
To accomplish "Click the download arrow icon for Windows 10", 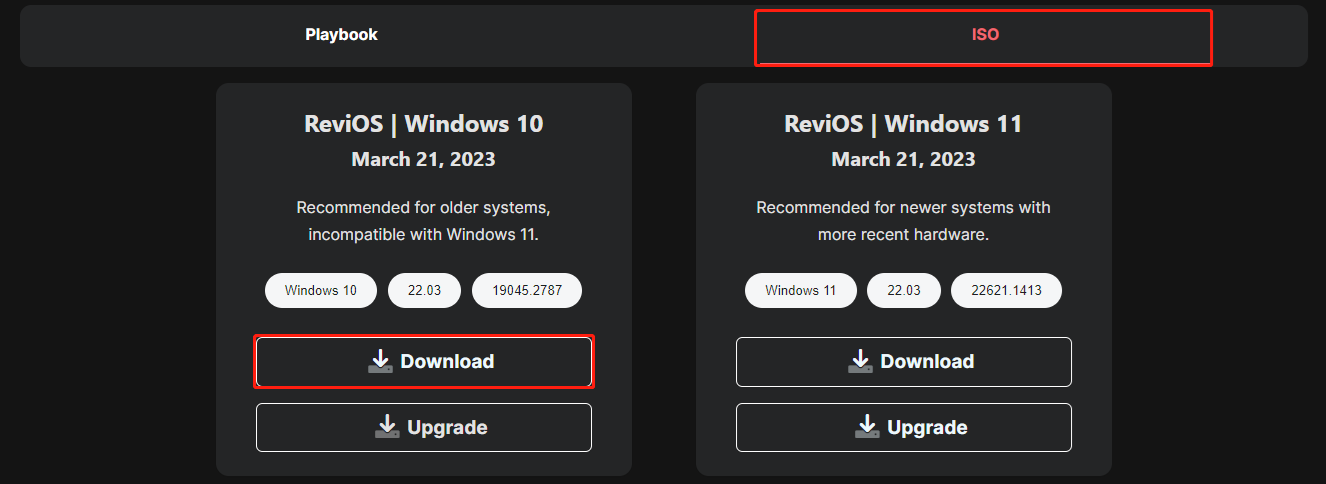I will coord(380,361).
